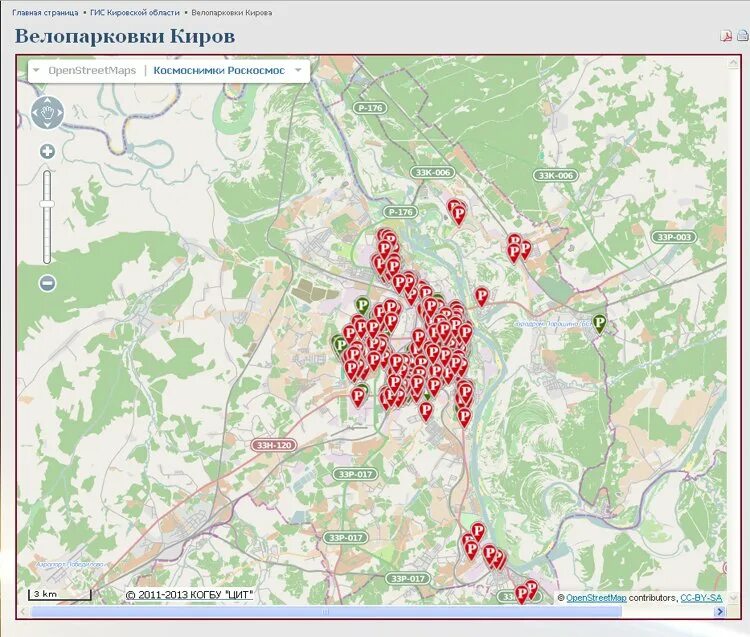The width and height of the screenshot is (750, 637).
Task: Select the OpenStreetMaps base layer
Action: (x=92, y=70)
